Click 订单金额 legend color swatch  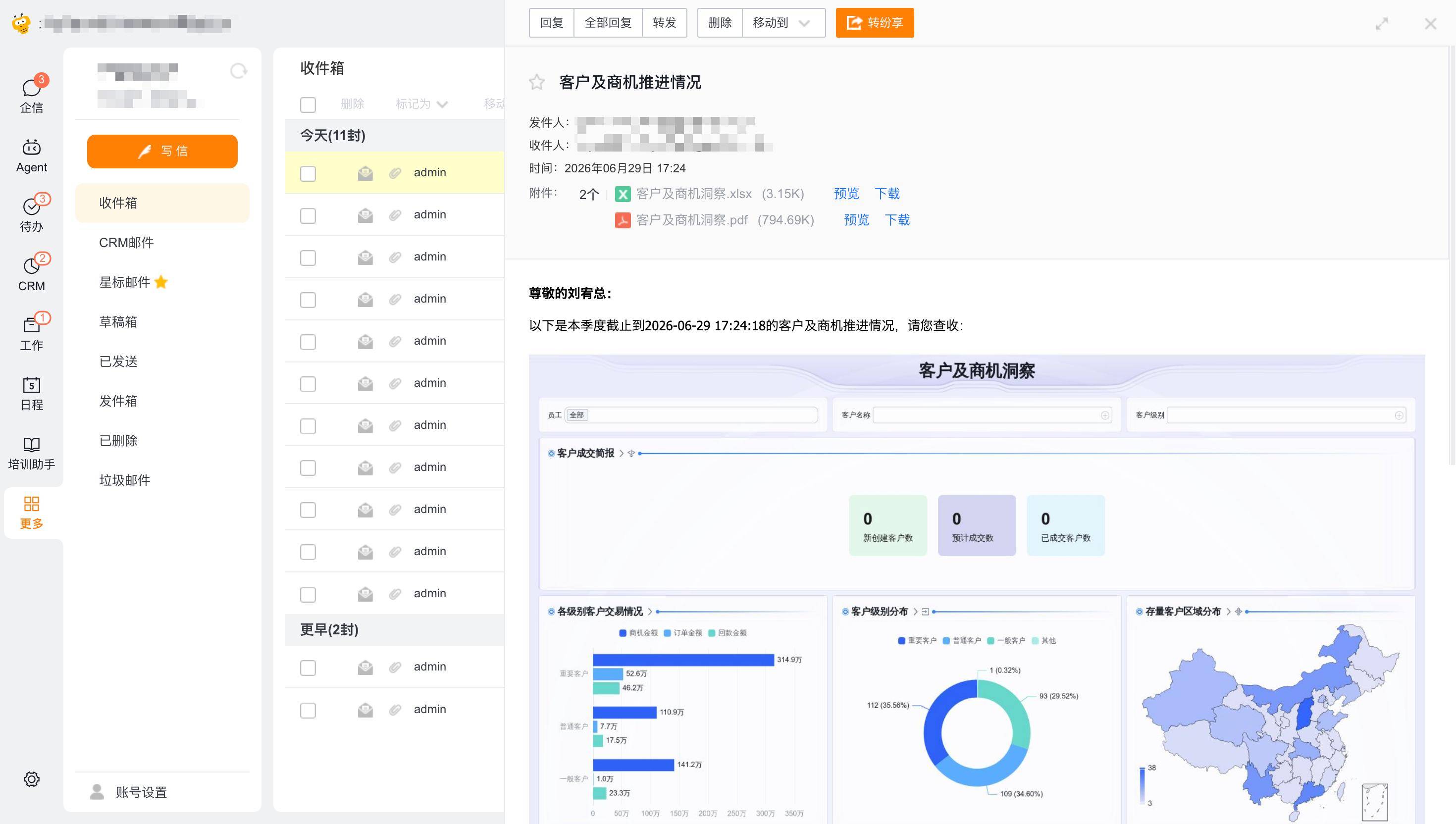(x=667, y=633)
